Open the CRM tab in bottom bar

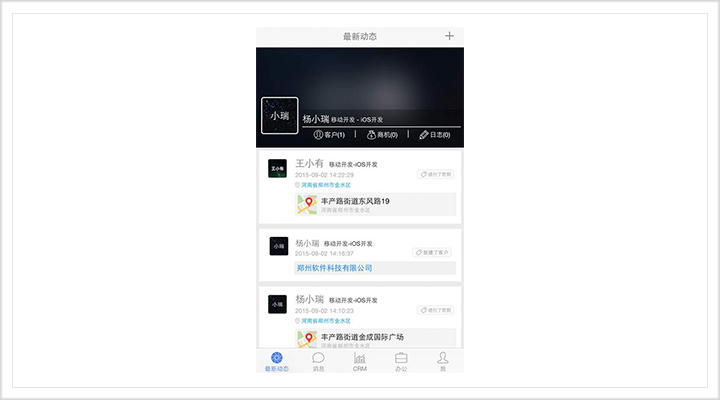359,361
